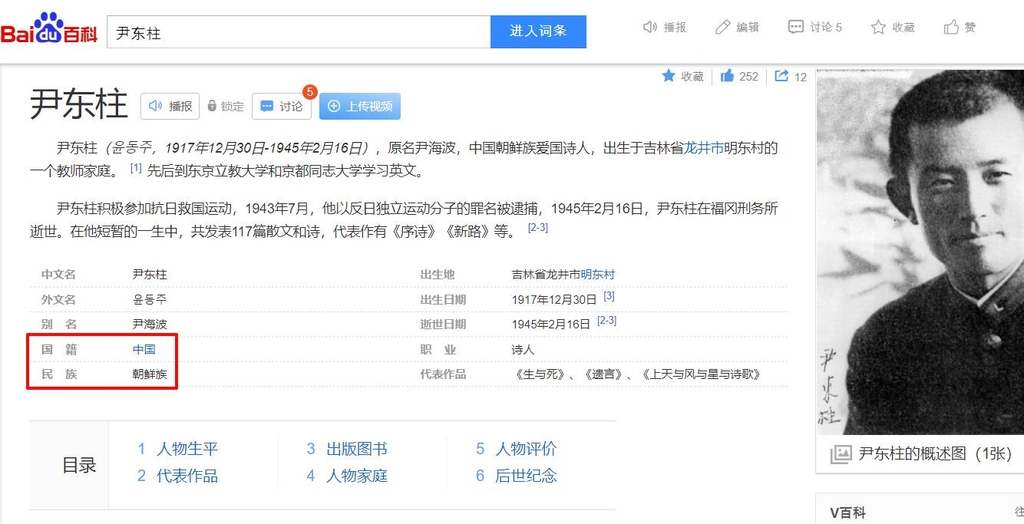Open 讨论 5 in the top bar
The image size is (1024, 524).
click(815, 27)
